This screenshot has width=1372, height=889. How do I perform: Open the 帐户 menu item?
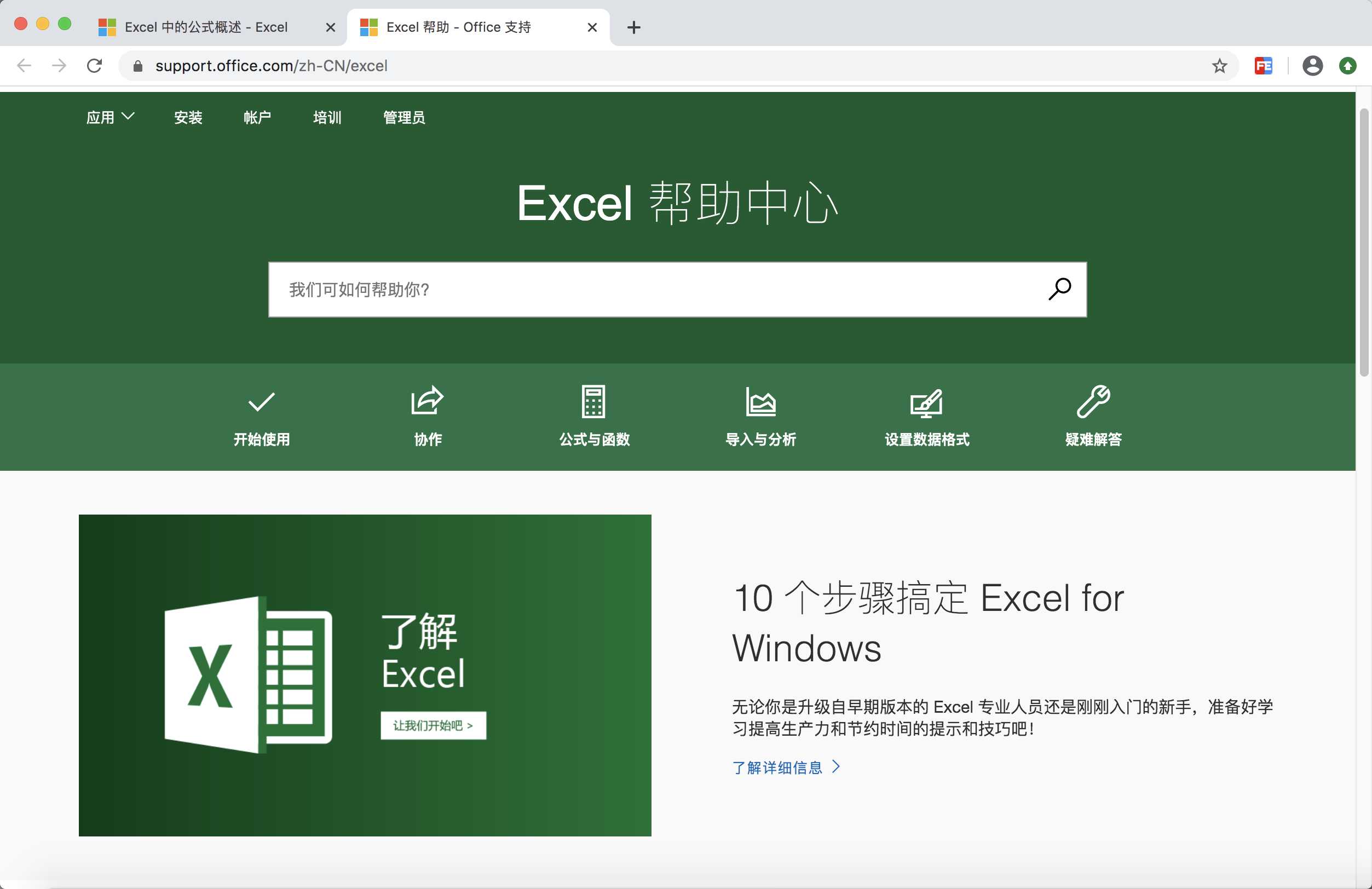coord(257,117)
